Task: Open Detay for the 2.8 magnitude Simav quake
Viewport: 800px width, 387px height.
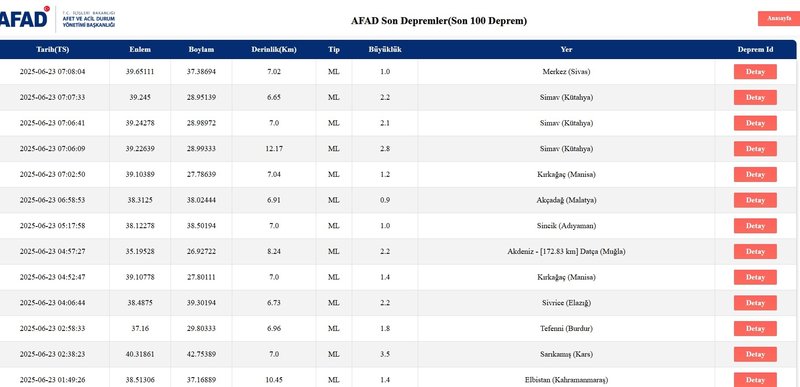Action: [x=755, y=149]
